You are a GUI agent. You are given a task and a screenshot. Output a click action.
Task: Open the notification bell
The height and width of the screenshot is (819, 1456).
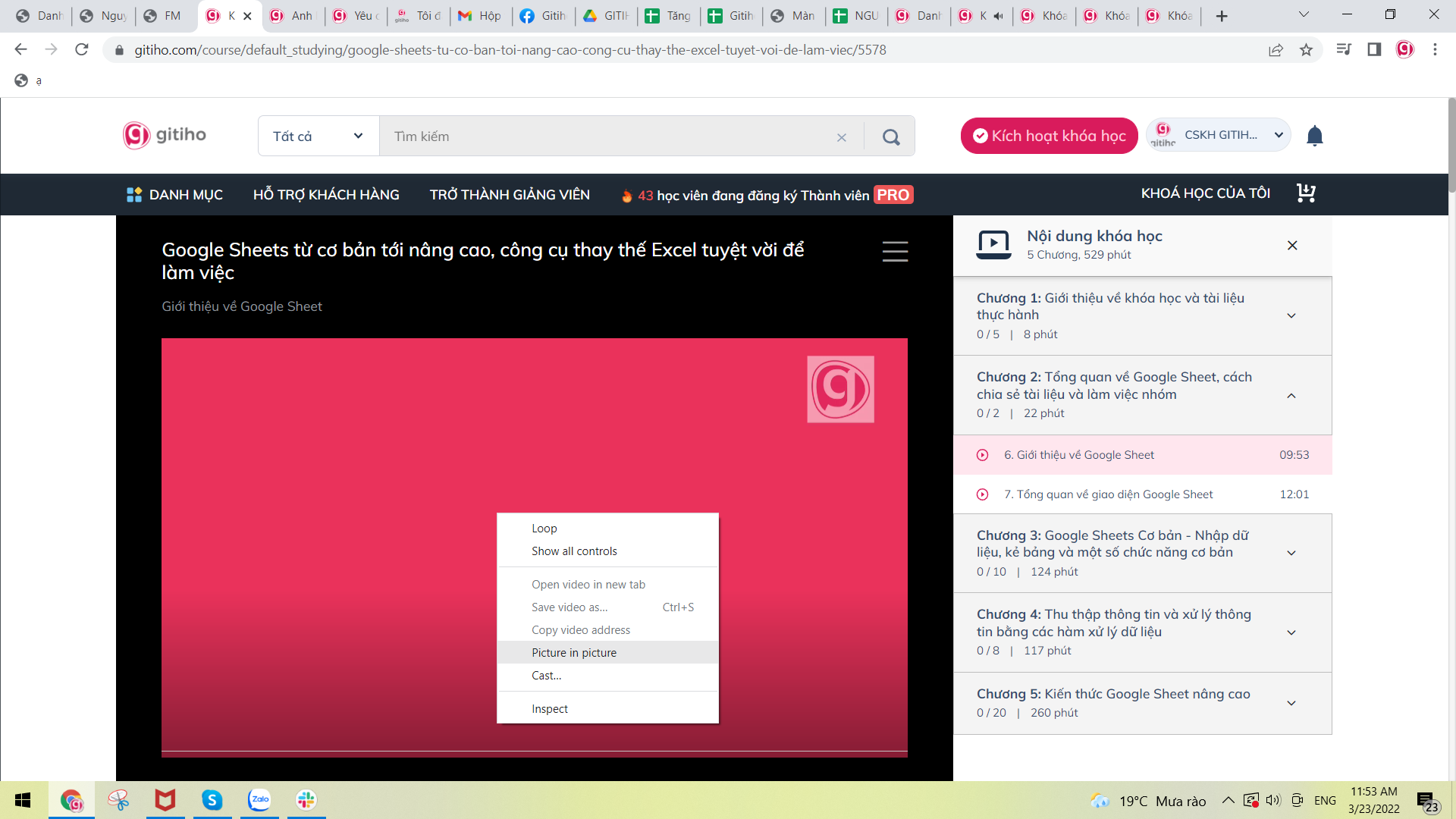(1315, 136)
